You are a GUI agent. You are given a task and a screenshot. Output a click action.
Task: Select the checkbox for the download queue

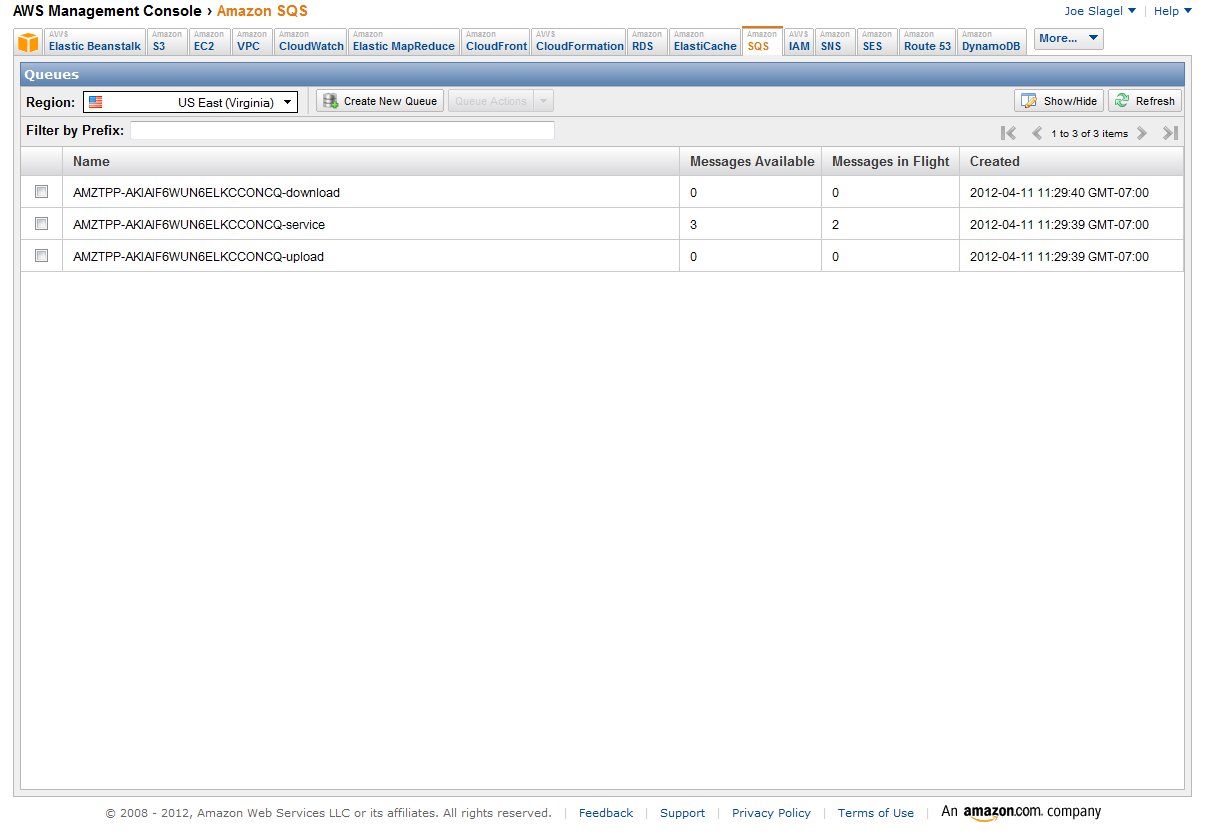(x=41, y=191)
